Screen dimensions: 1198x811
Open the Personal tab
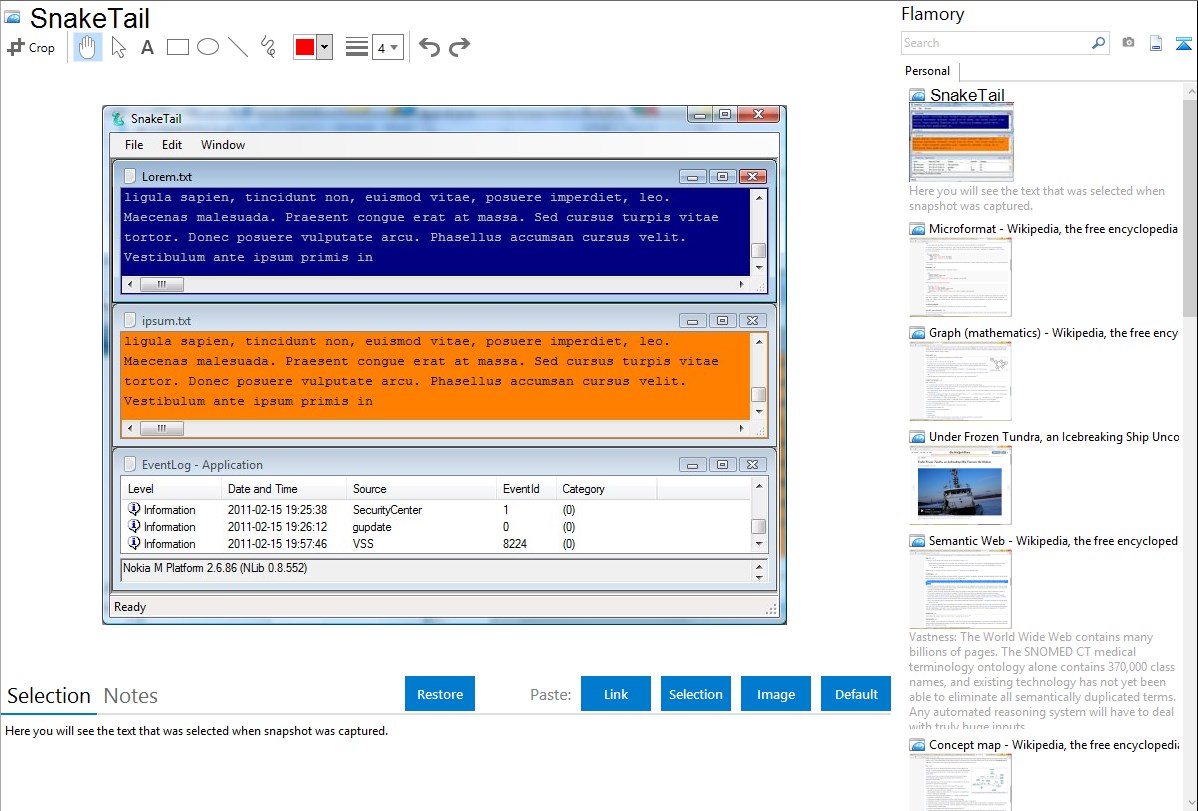927,71
